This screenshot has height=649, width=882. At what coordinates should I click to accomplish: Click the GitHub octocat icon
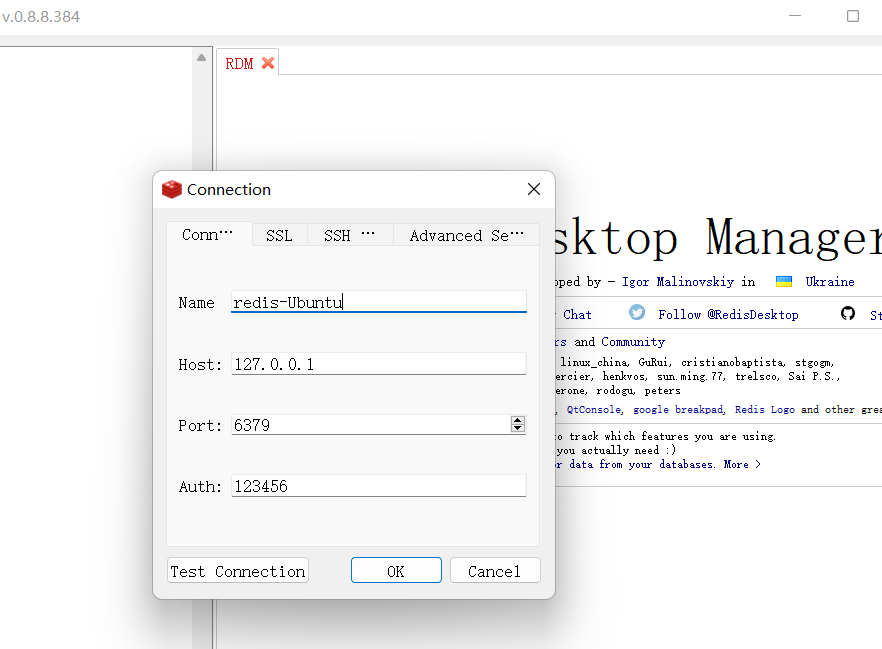[848, 313]
